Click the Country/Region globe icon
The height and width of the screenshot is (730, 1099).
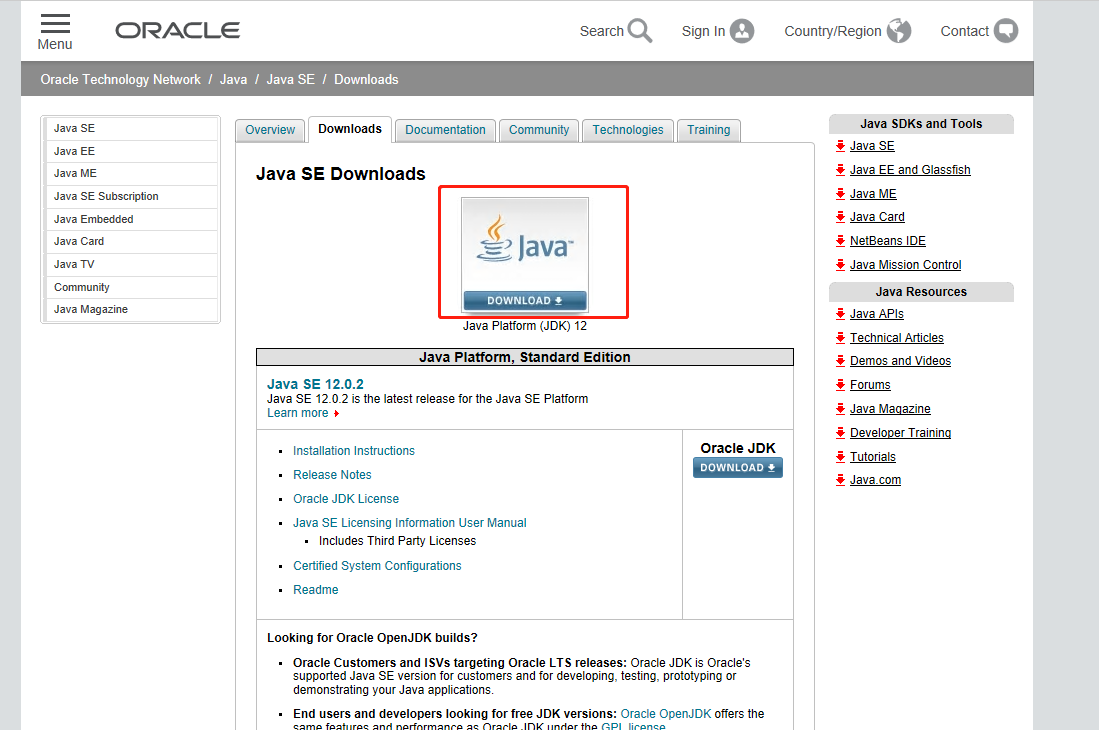tap(899, 31)
